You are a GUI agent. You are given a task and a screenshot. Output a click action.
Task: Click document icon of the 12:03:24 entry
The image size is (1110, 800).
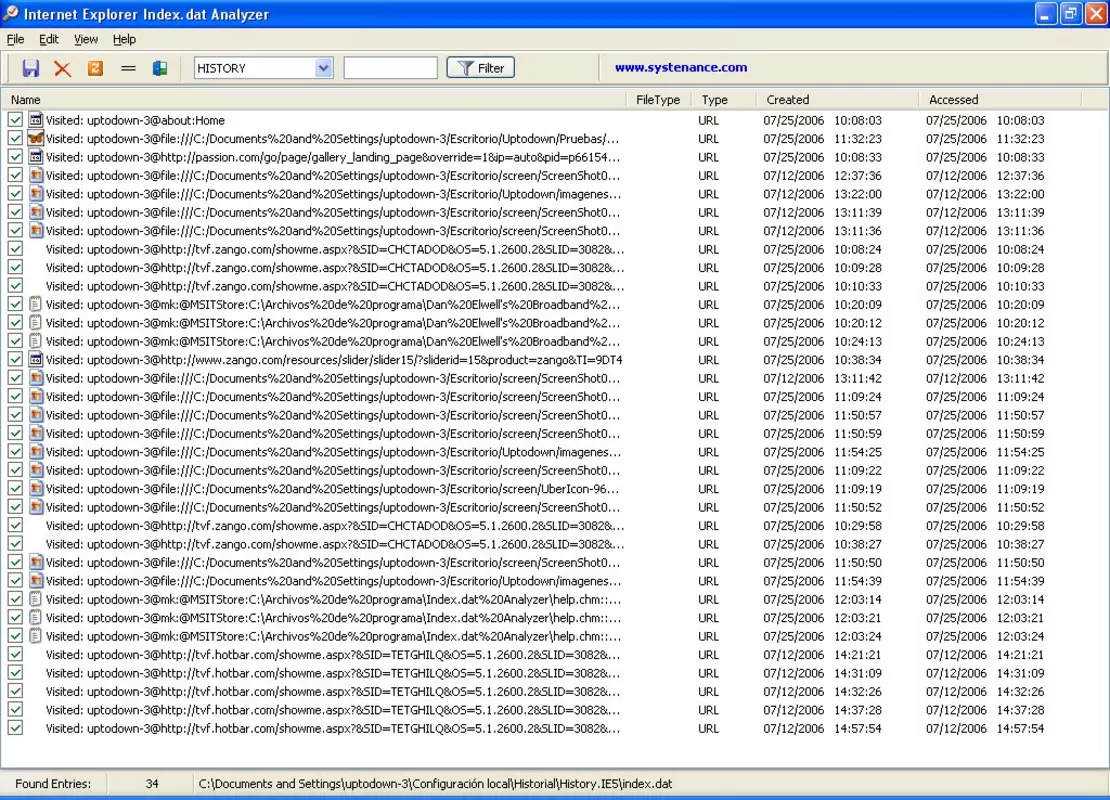[35, 636]
